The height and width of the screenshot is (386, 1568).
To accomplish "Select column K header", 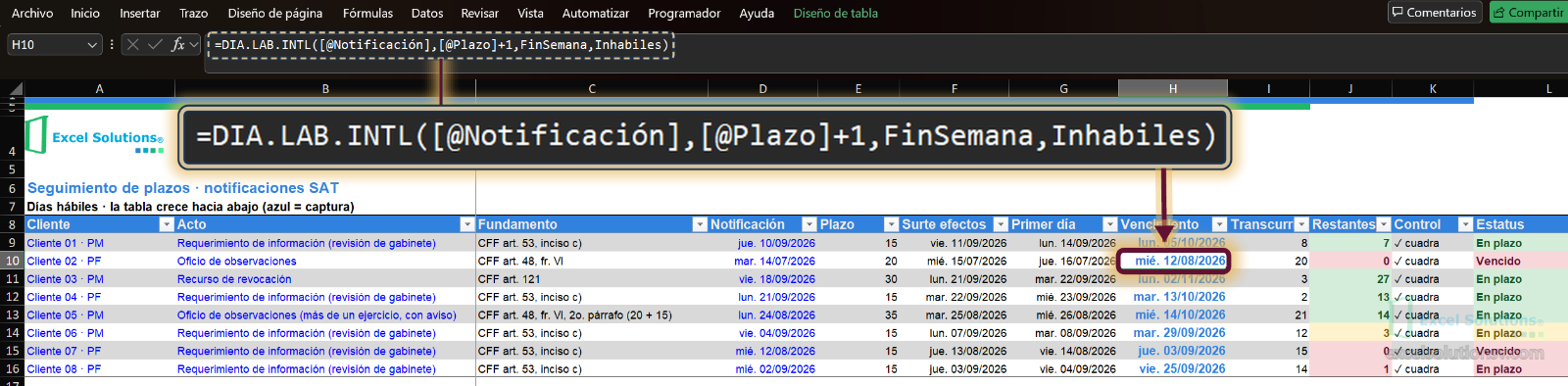I will pos(1433,88).
